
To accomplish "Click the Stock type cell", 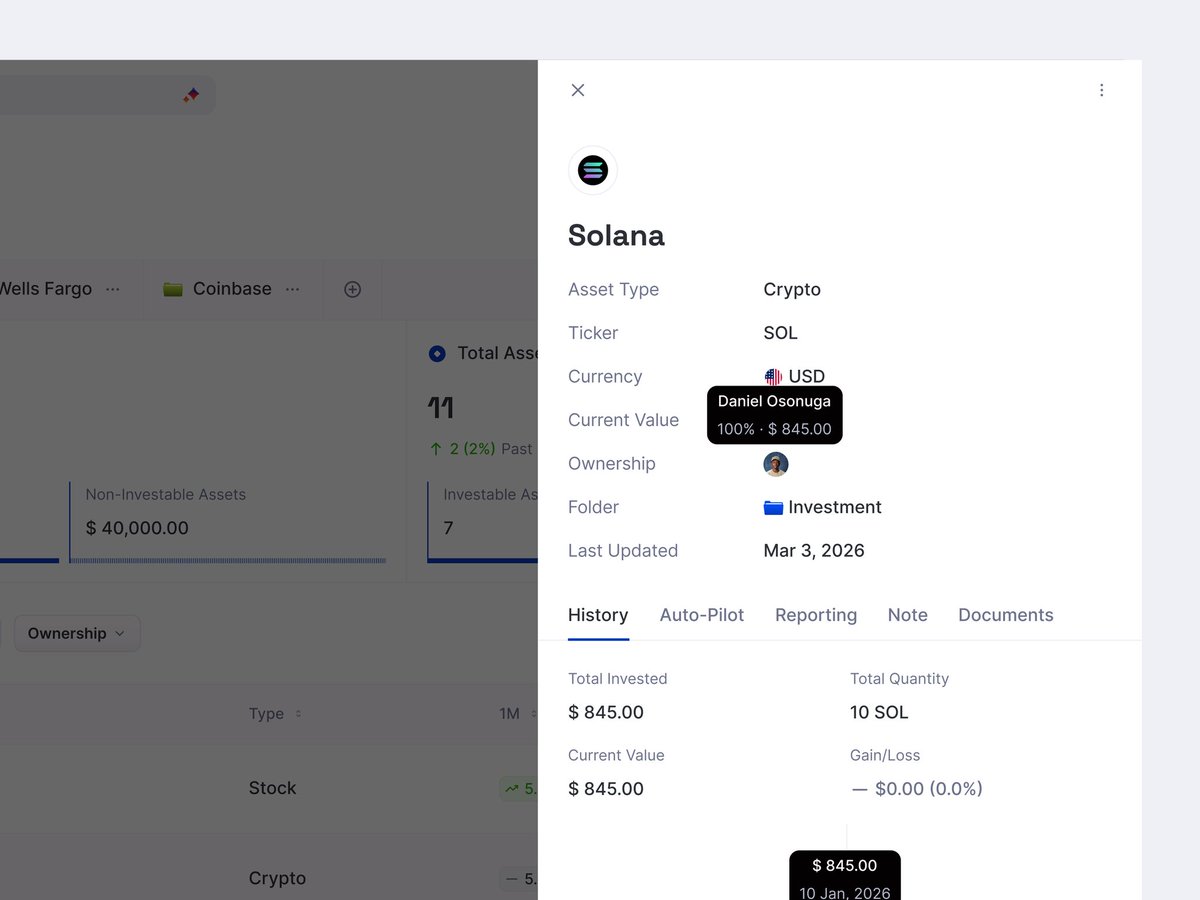I will point(273,788).
